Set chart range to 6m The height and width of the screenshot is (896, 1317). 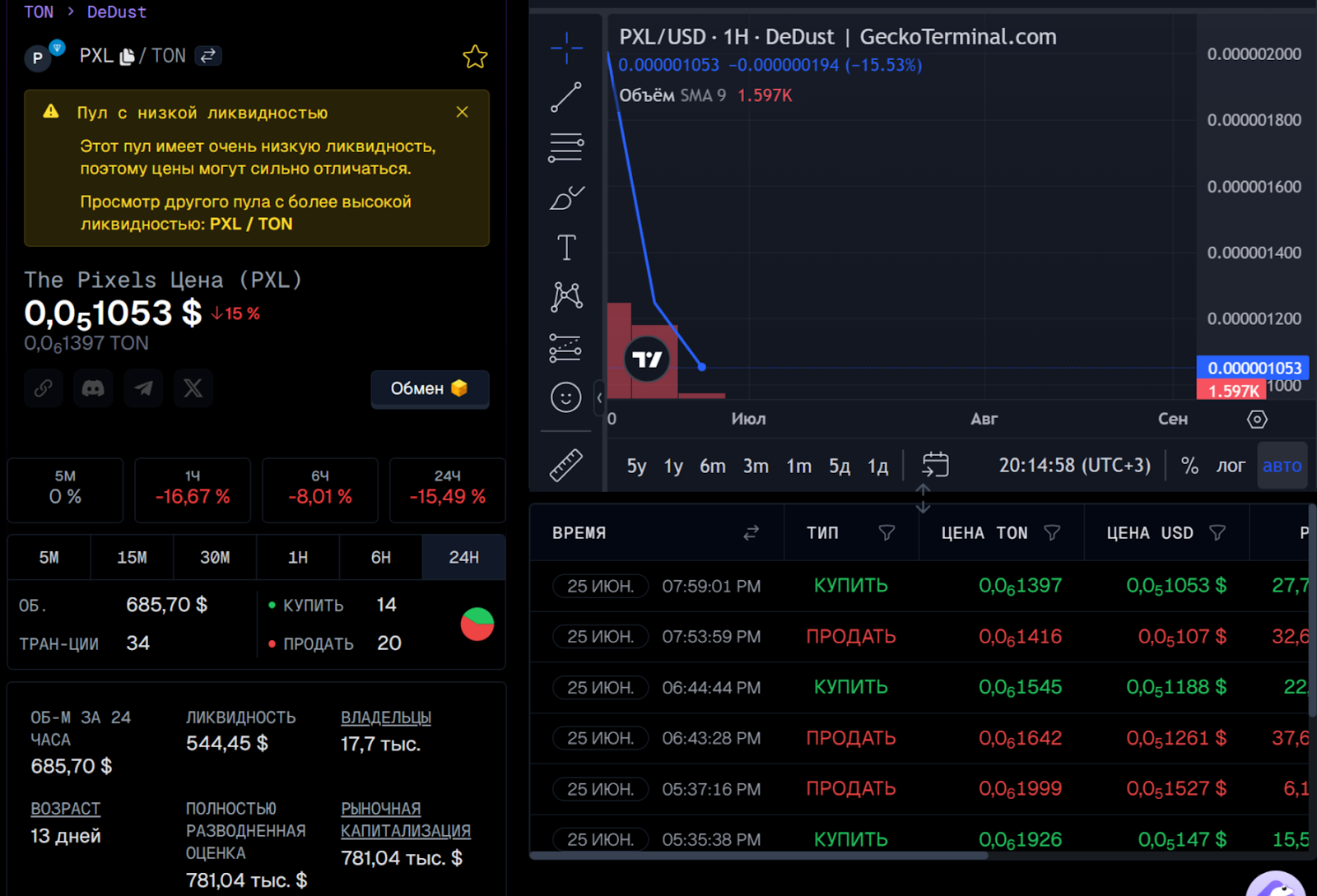[713, 466]
